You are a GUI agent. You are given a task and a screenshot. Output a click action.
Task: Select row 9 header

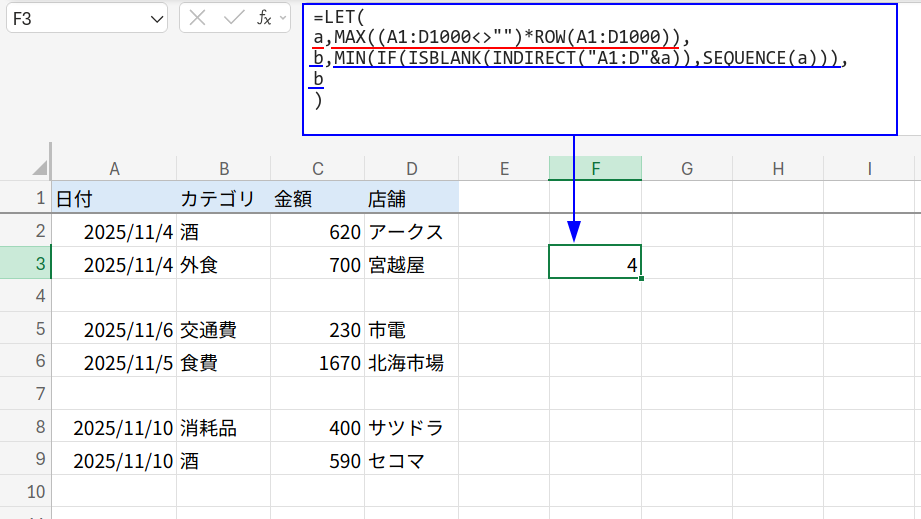point(26,458)
